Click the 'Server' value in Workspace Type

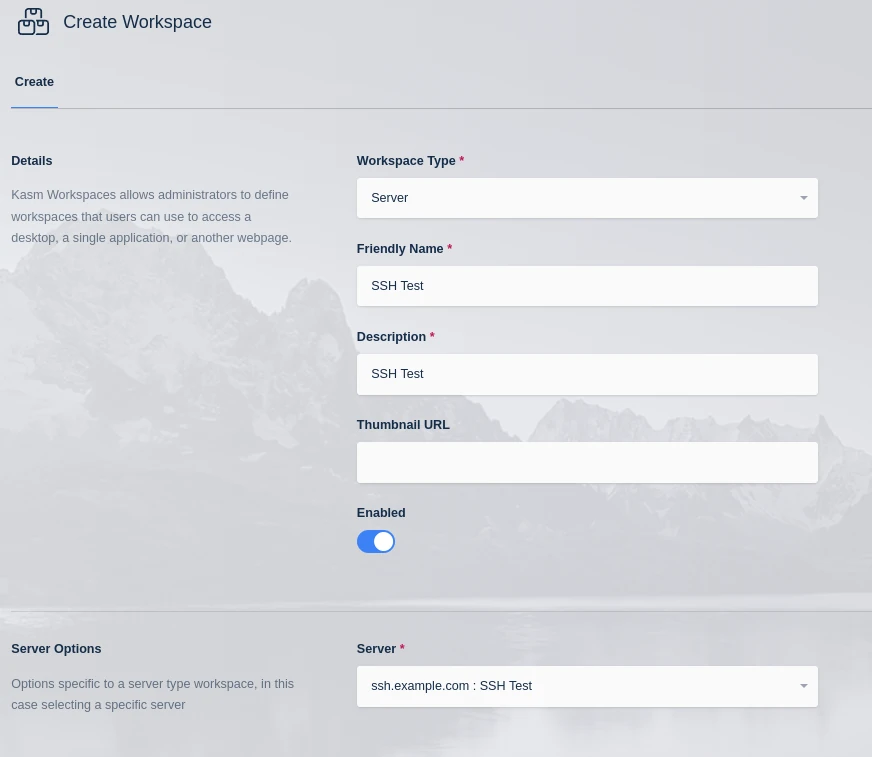(390, 197)
